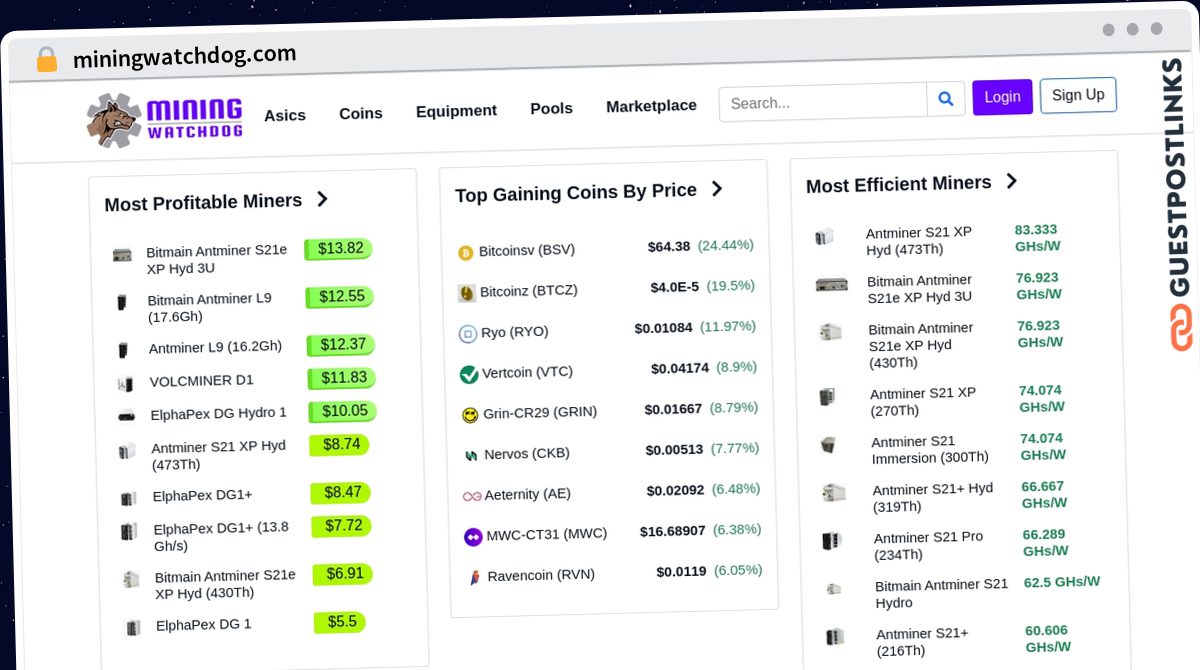The image size is (1200, 670).
Task: Click the $6.91 profit badge
Action: pos(343,574)
